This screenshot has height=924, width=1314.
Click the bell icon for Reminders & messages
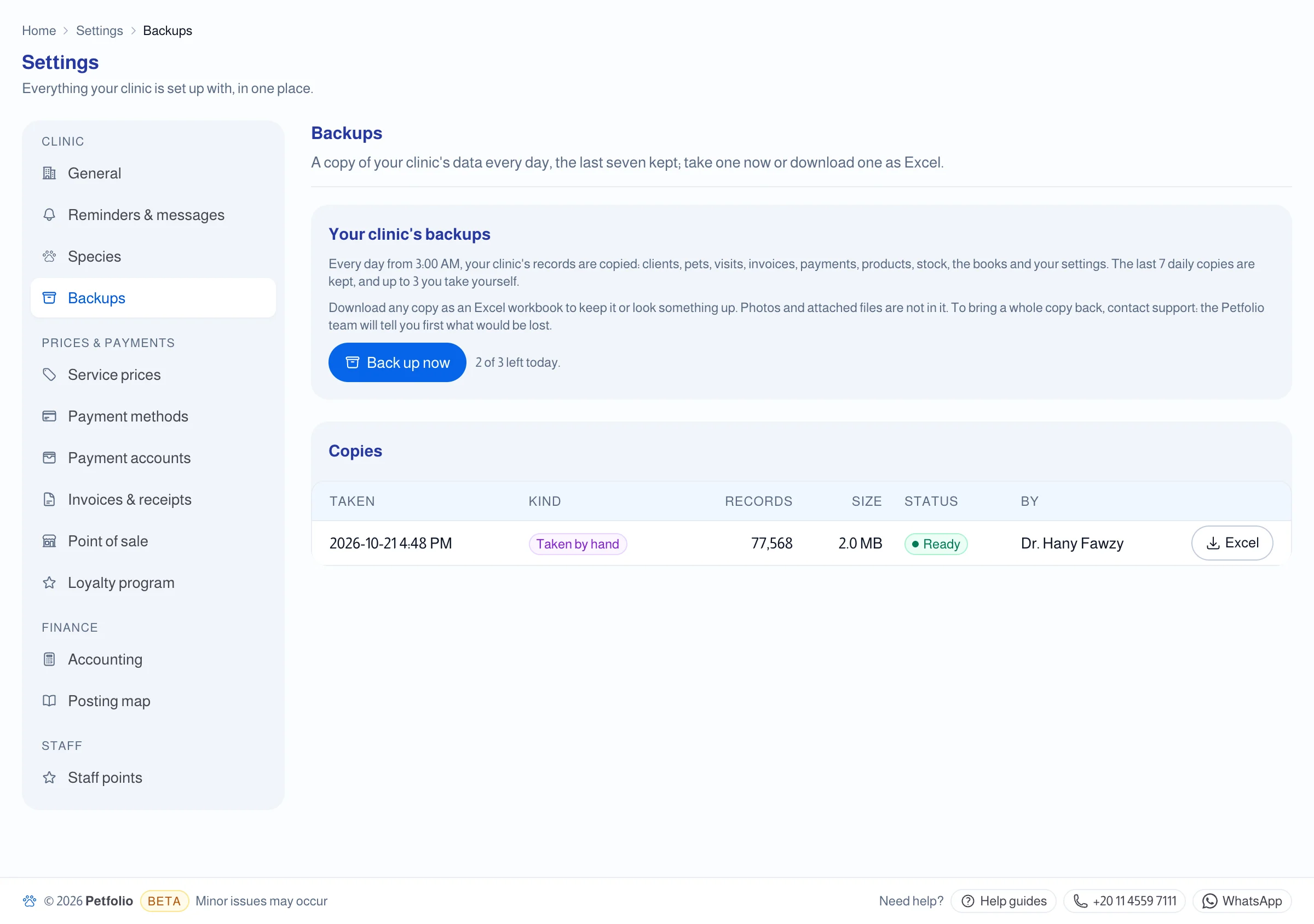49,215
